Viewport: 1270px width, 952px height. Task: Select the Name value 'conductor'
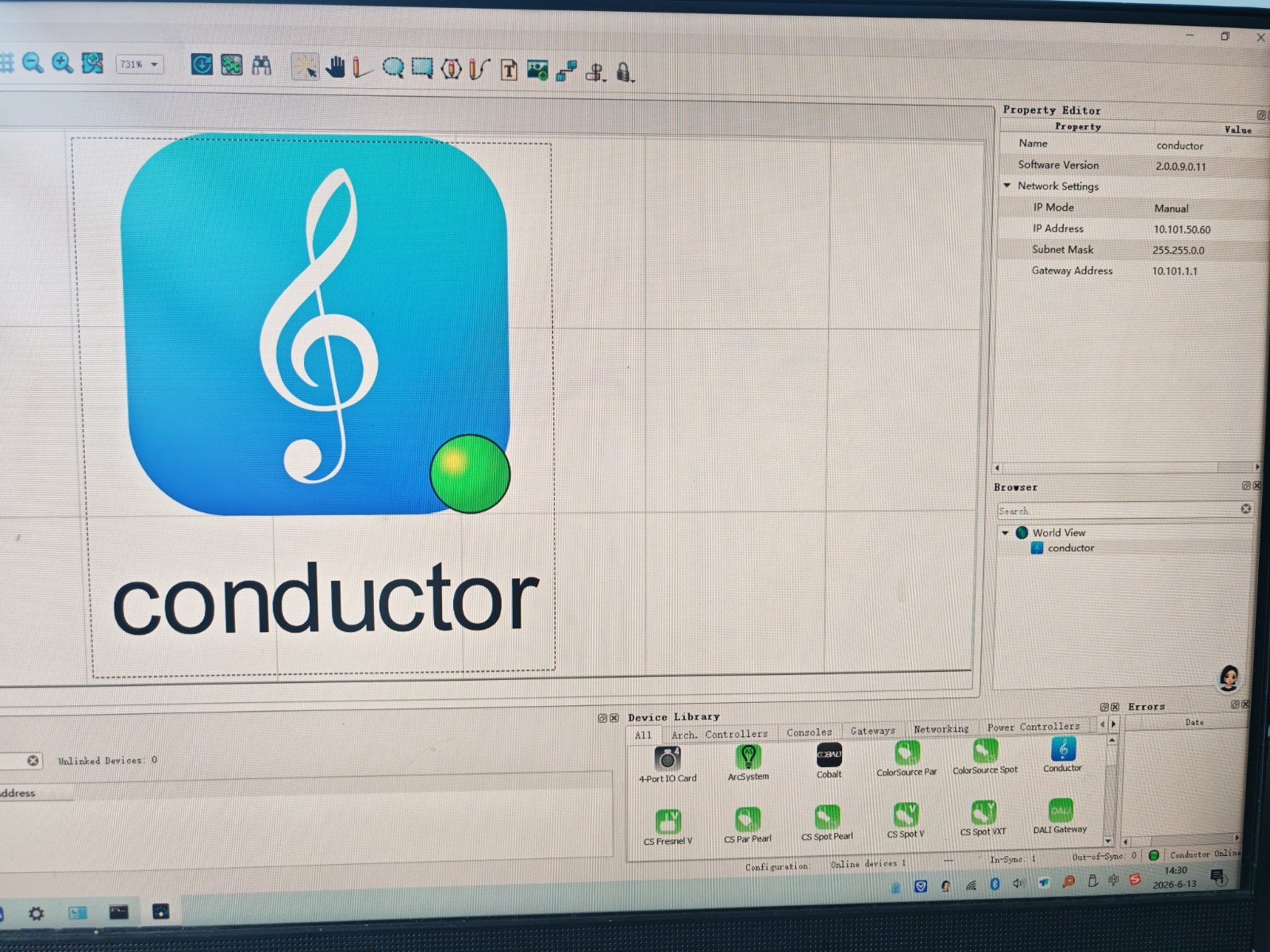(x=1180, y=146)
